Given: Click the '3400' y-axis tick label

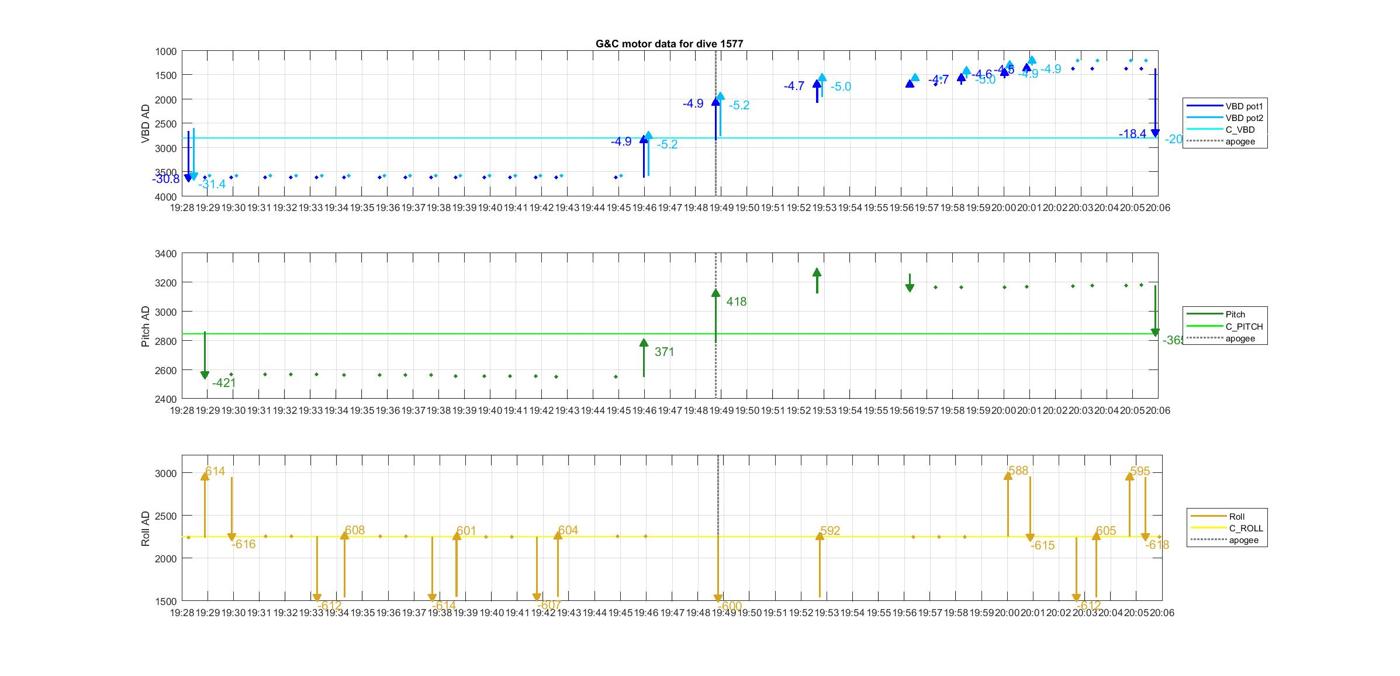Looking at the screenshot, I should pos(165,254).
